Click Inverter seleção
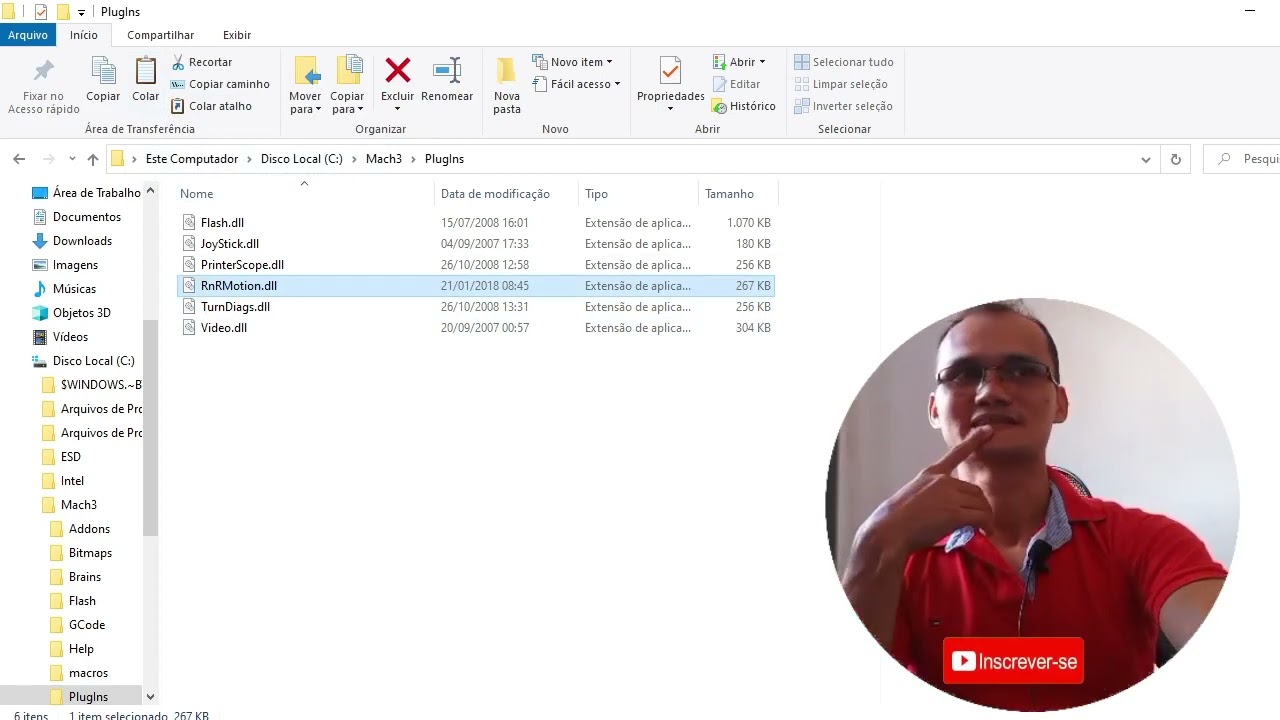1280x720 pixels. pyautogui.click(x=843, y=106)
